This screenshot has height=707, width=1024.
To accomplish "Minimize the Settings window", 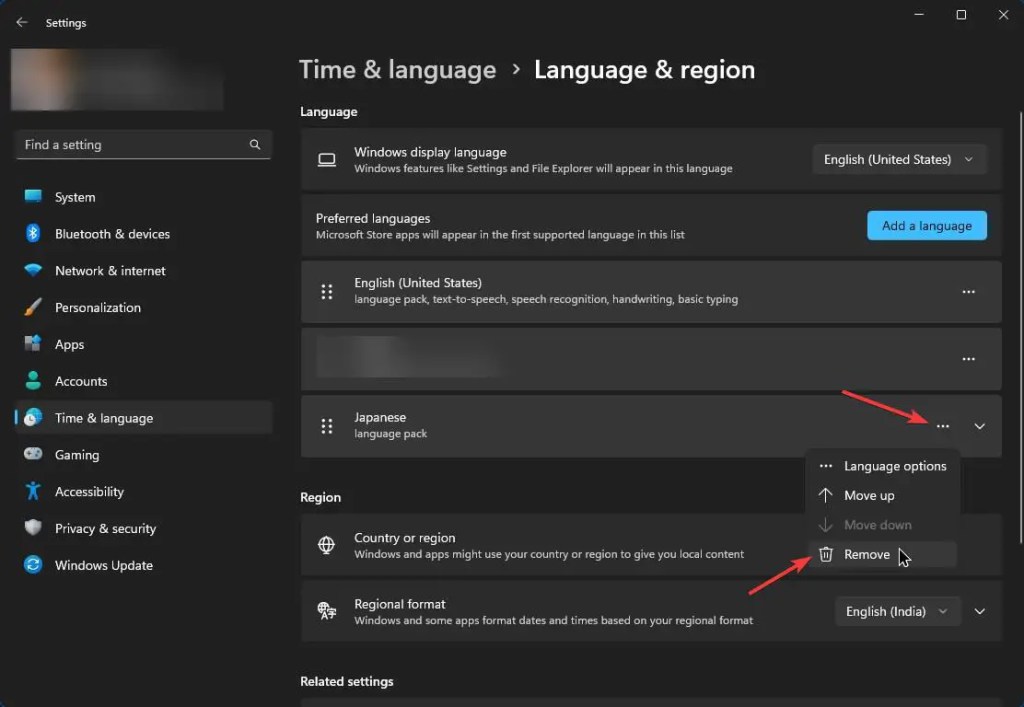I will coord(919,14).
